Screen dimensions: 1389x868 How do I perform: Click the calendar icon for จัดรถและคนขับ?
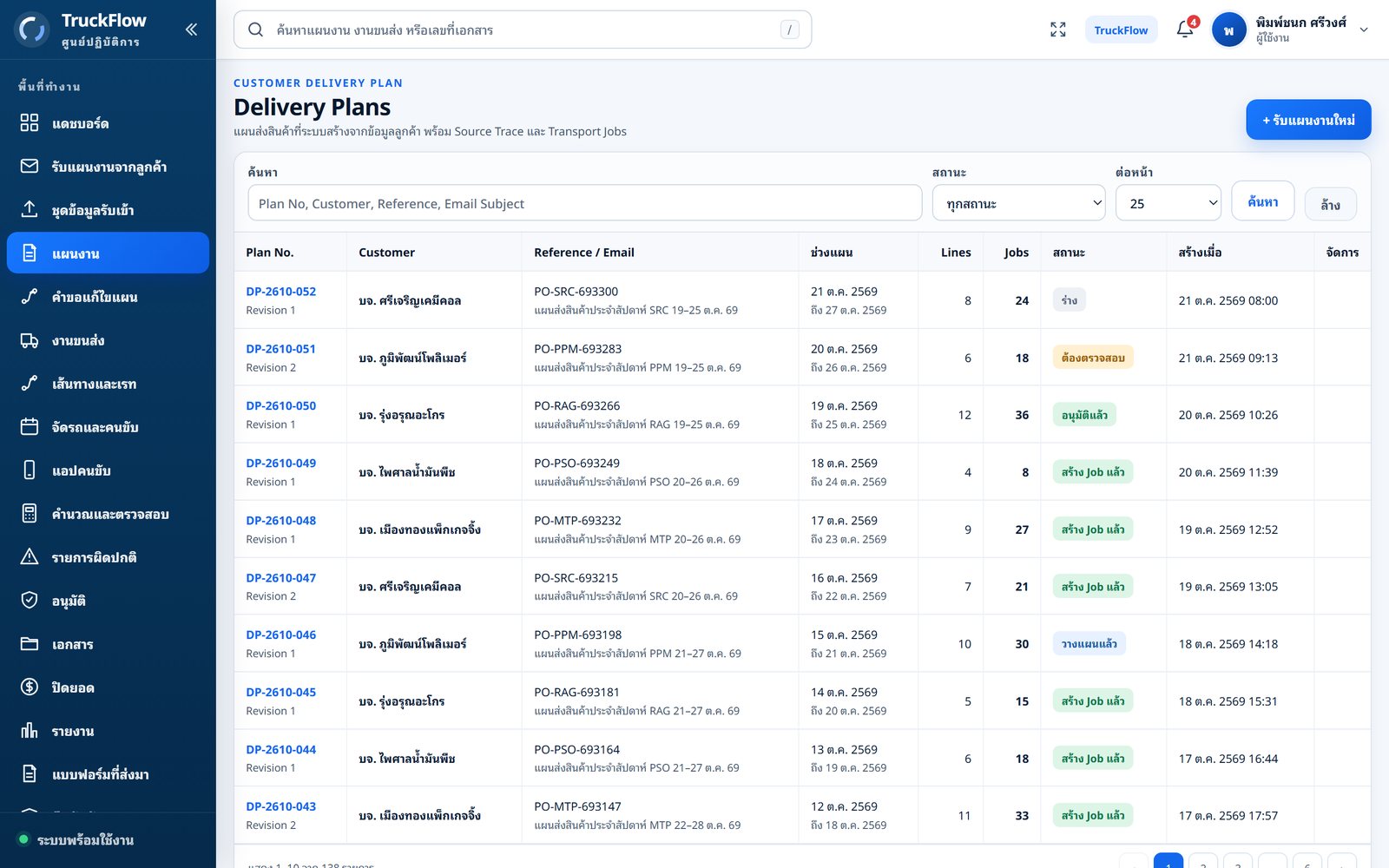(x=30, y=426)
